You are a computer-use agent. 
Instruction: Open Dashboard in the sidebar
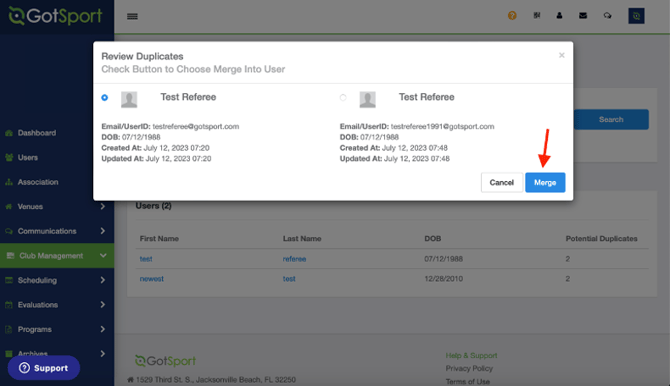point(37,133)
